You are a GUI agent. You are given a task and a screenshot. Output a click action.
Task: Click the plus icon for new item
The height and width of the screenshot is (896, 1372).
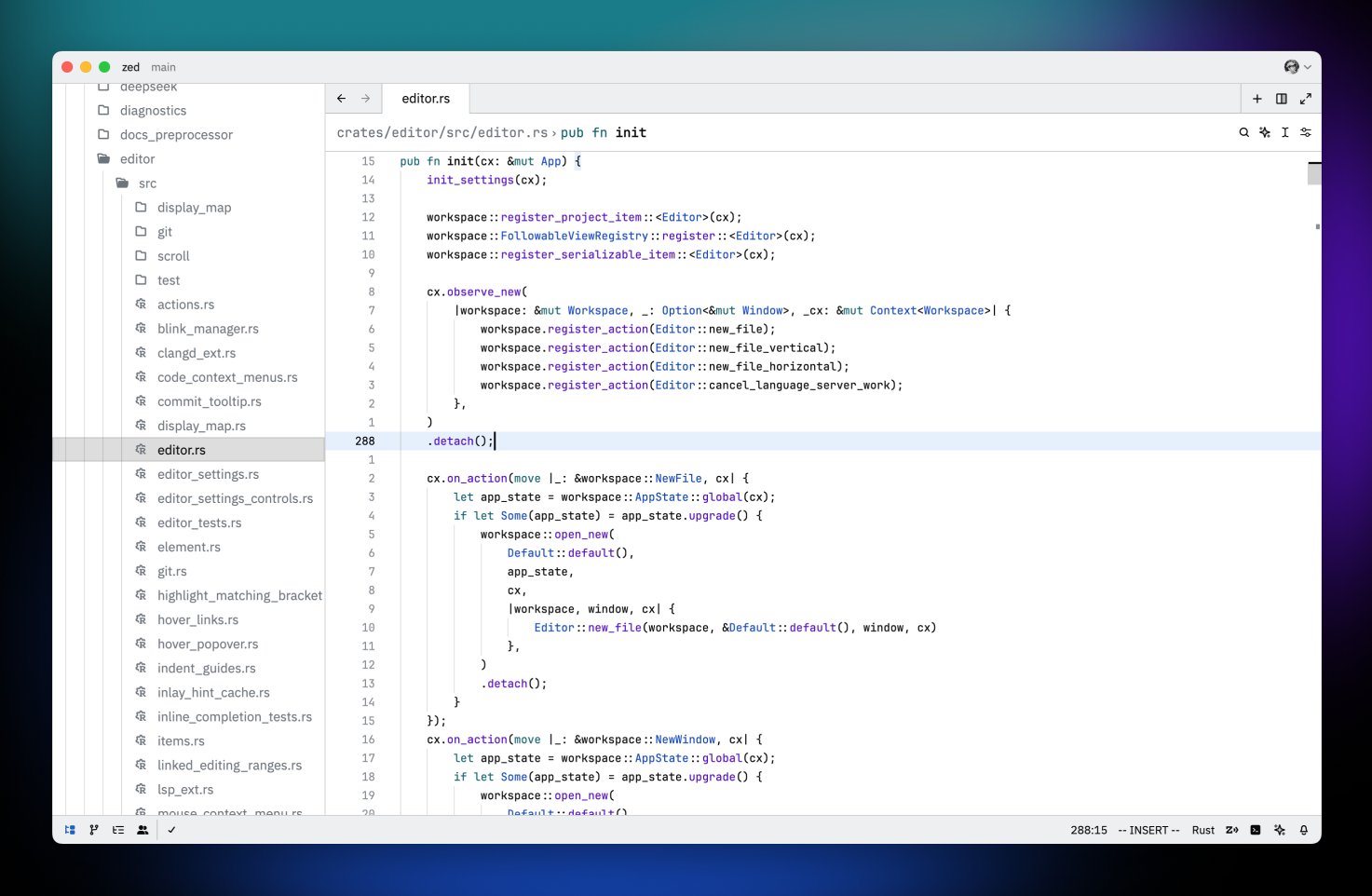1257,98
